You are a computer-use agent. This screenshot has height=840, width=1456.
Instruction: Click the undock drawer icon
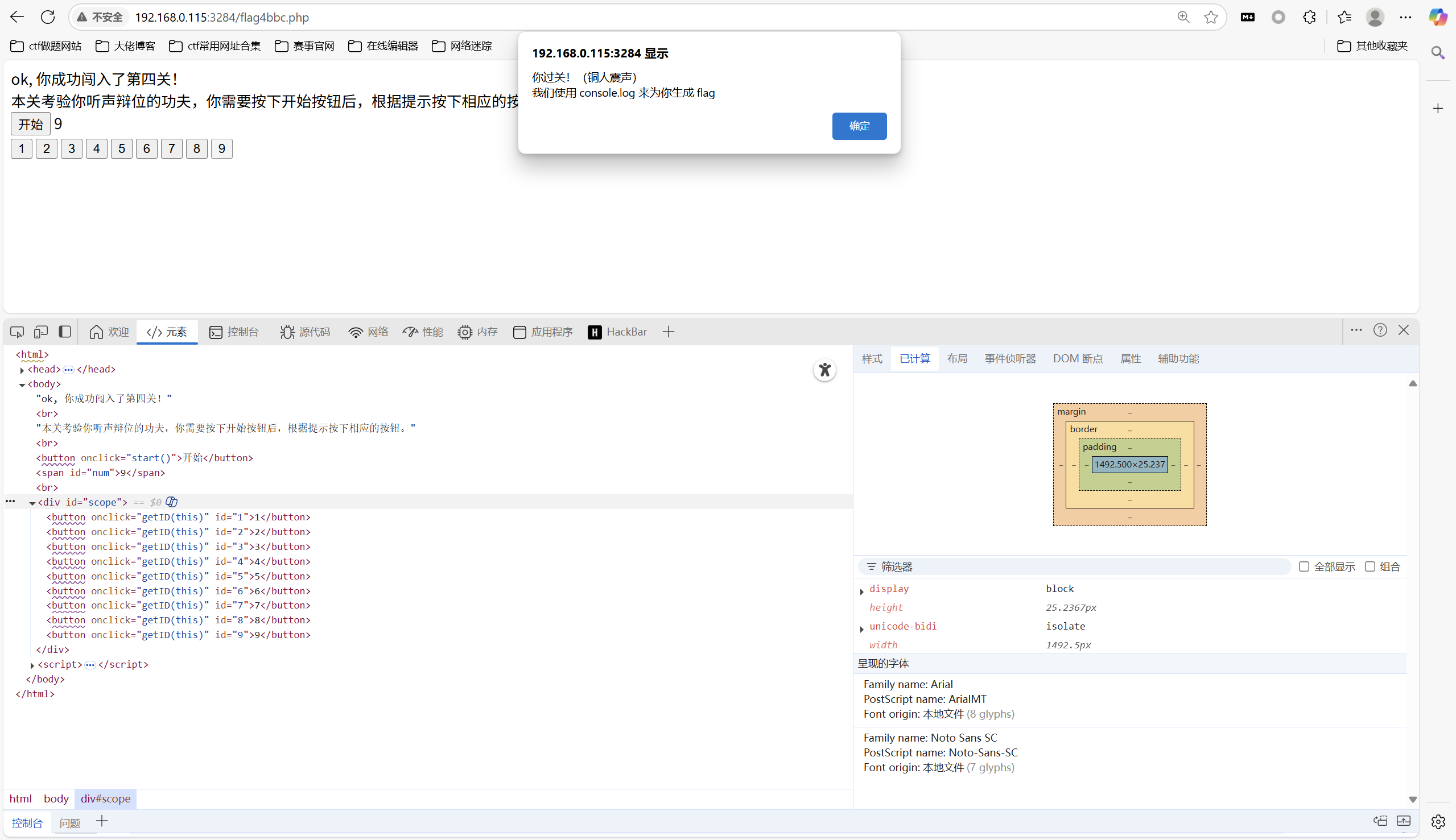coord(1380,821)
